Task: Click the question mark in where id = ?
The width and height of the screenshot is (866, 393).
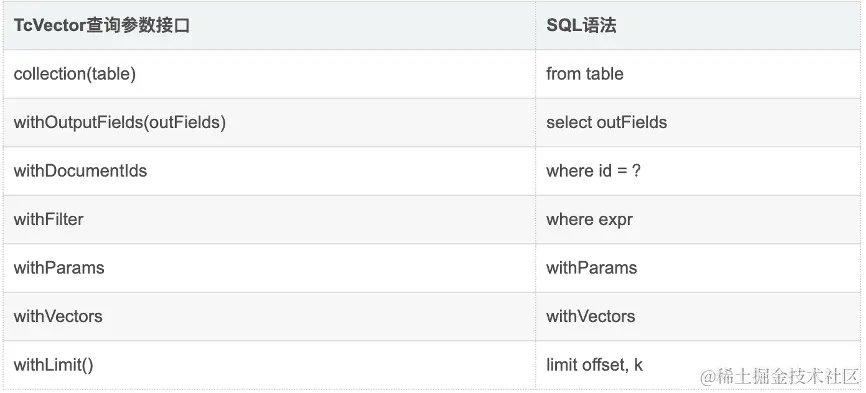Action: 636,171
